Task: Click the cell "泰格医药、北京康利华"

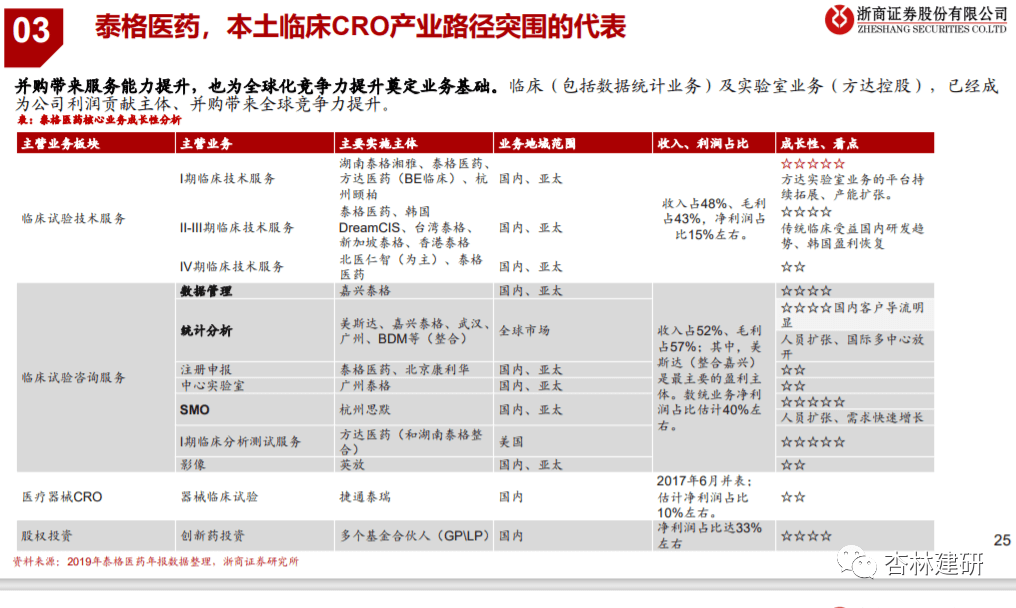Action: click(404, 369)
